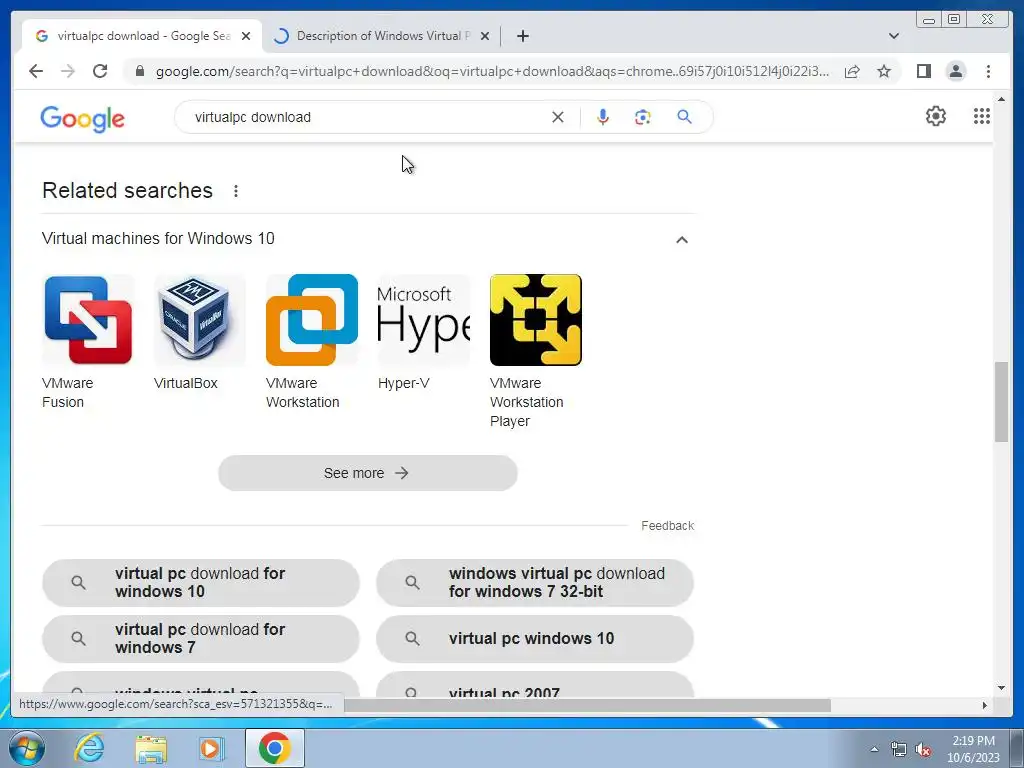Click the horizontal scrollbar thumb
The image size is (1024, 768).
588,705
